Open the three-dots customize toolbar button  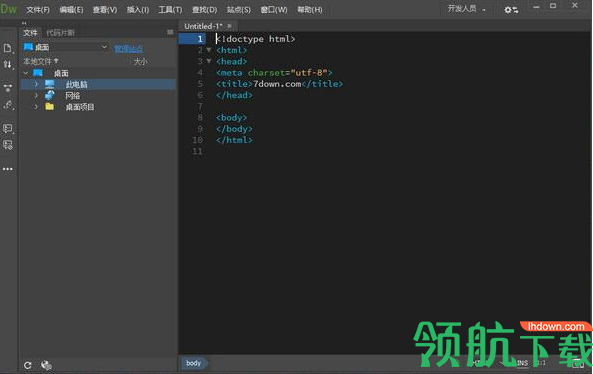coord(8,169)
